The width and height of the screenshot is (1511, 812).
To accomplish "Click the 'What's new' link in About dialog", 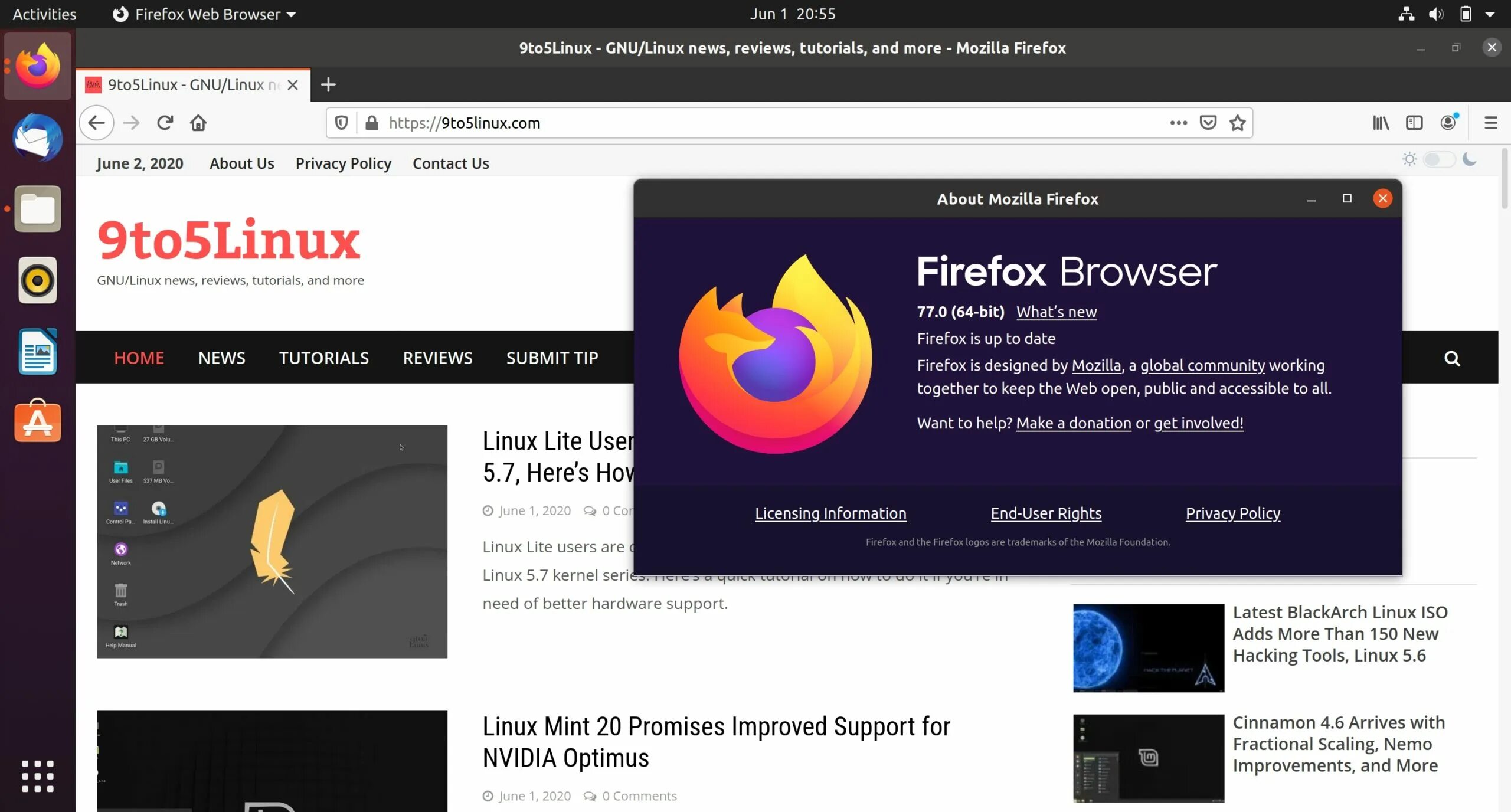I will click(x=1057, y=311).
